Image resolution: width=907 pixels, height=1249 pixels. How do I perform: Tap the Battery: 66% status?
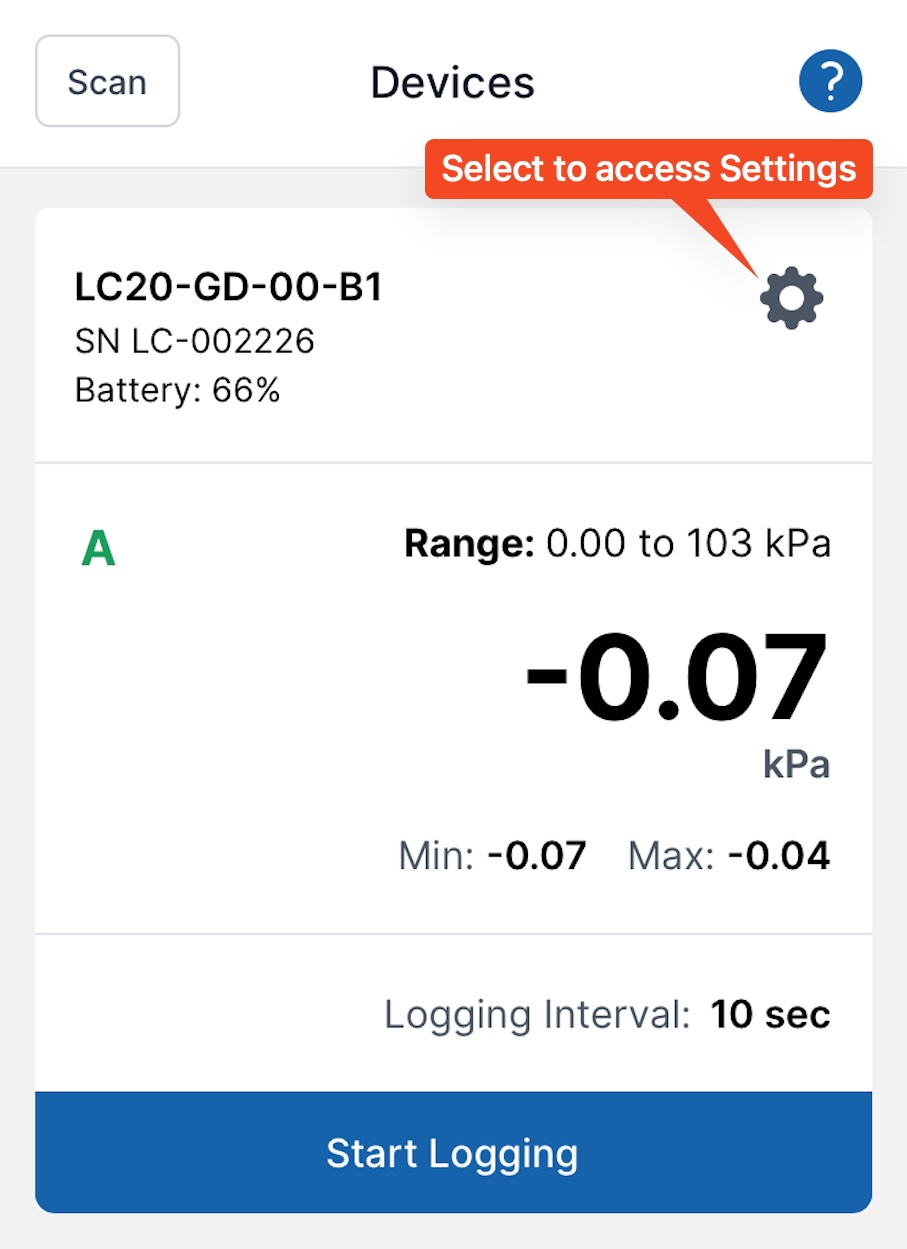[178, 390]
